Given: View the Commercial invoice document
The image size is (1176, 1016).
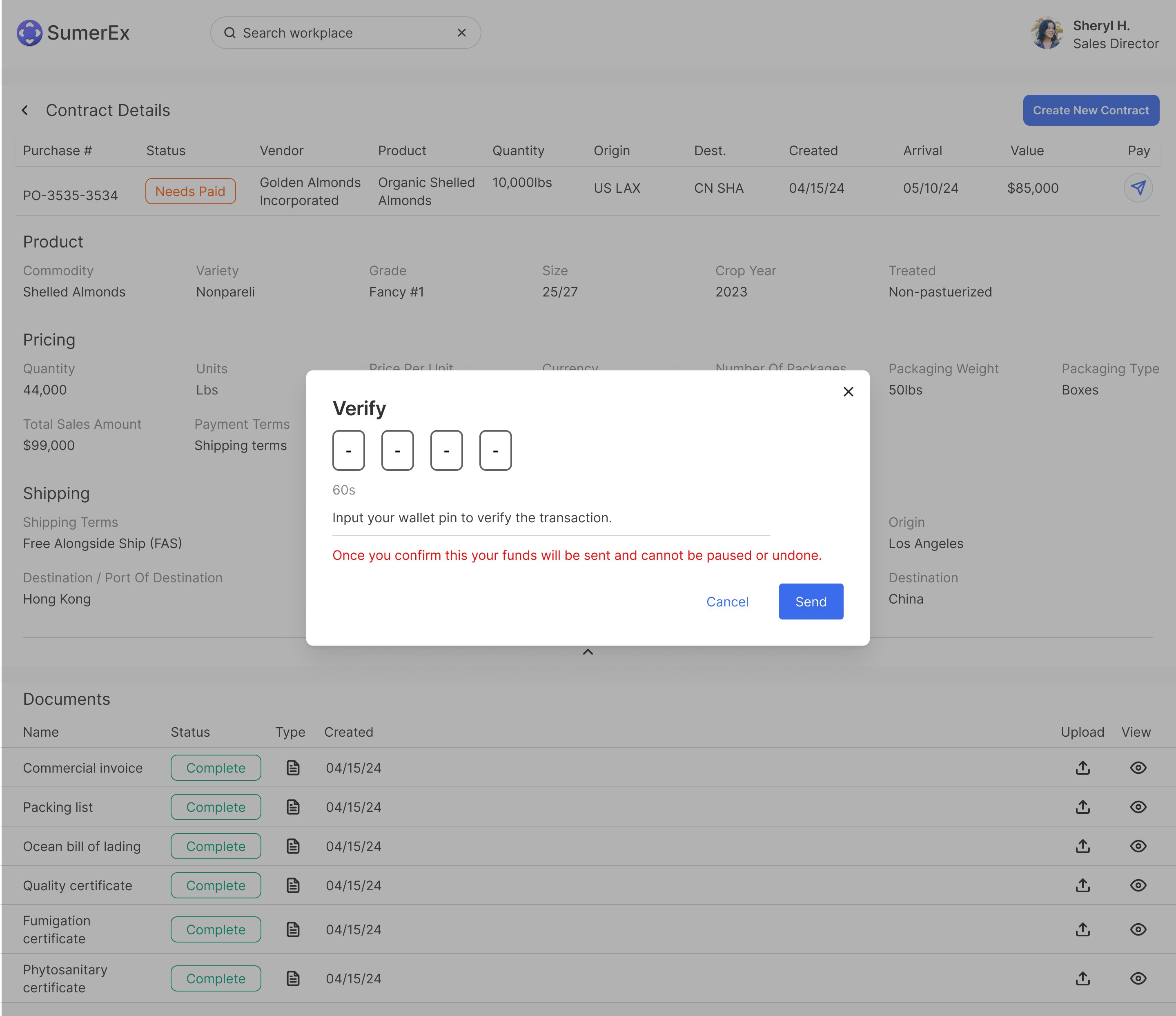Looking at the screenshot, I should (1138, 768).
